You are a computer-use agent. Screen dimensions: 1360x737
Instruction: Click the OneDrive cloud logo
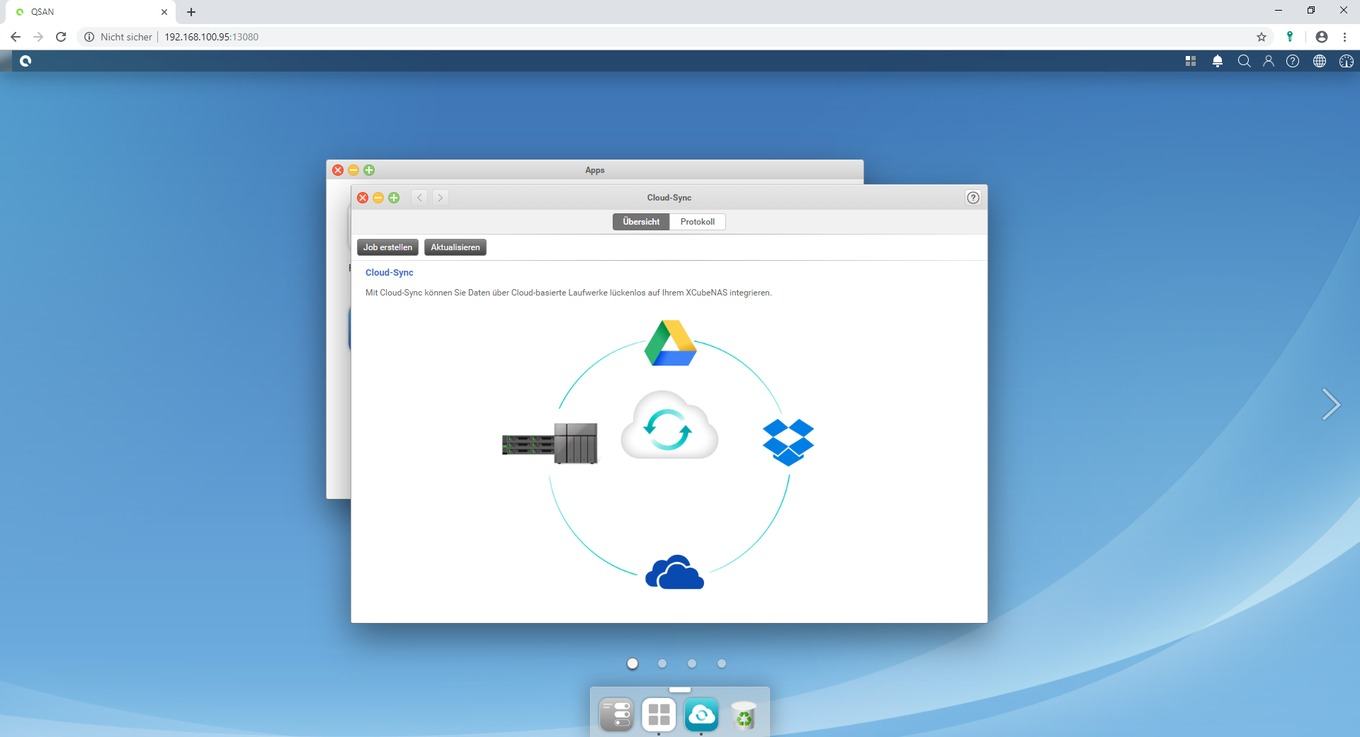[675, 572]
